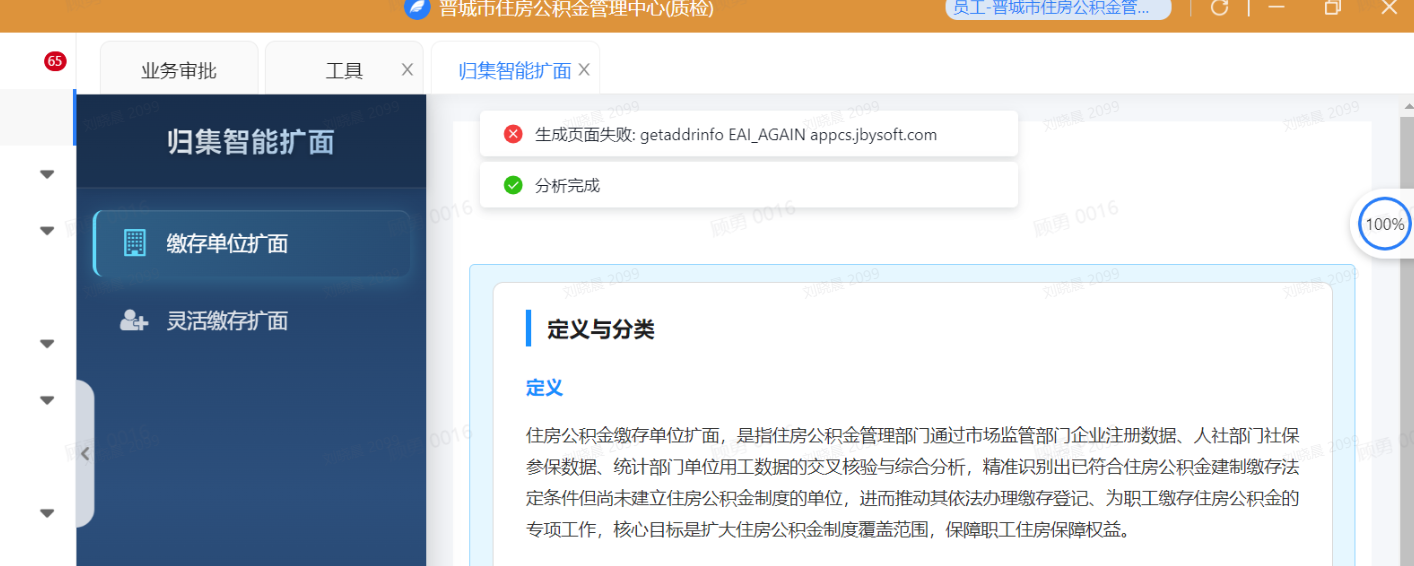Open the red 65 notification badge
Screen dimensions: 1414x566
point(55,61)
